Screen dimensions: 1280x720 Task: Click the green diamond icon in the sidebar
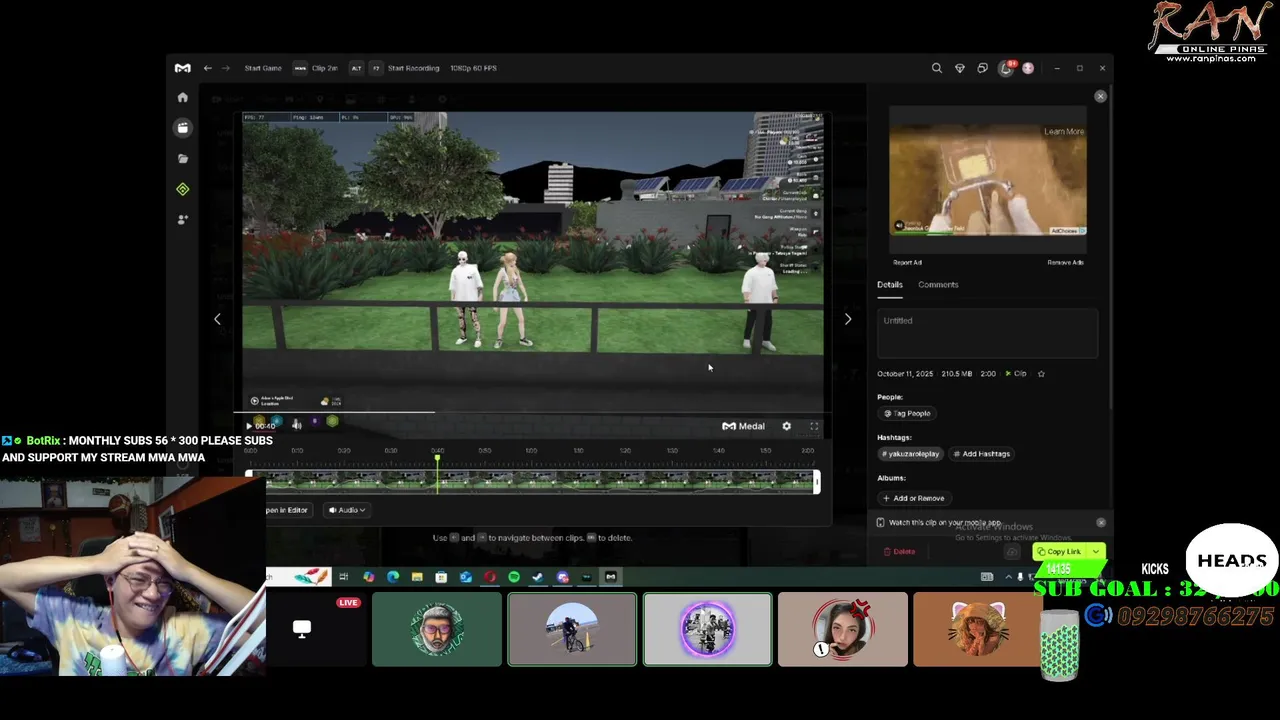(x=182, y=189)
